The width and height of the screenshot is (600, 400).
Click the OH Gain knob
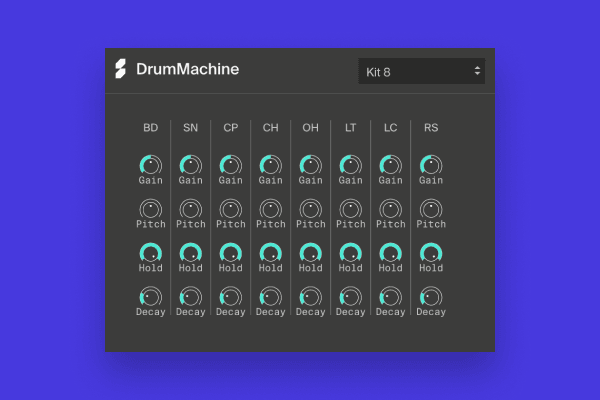(310, 165)
